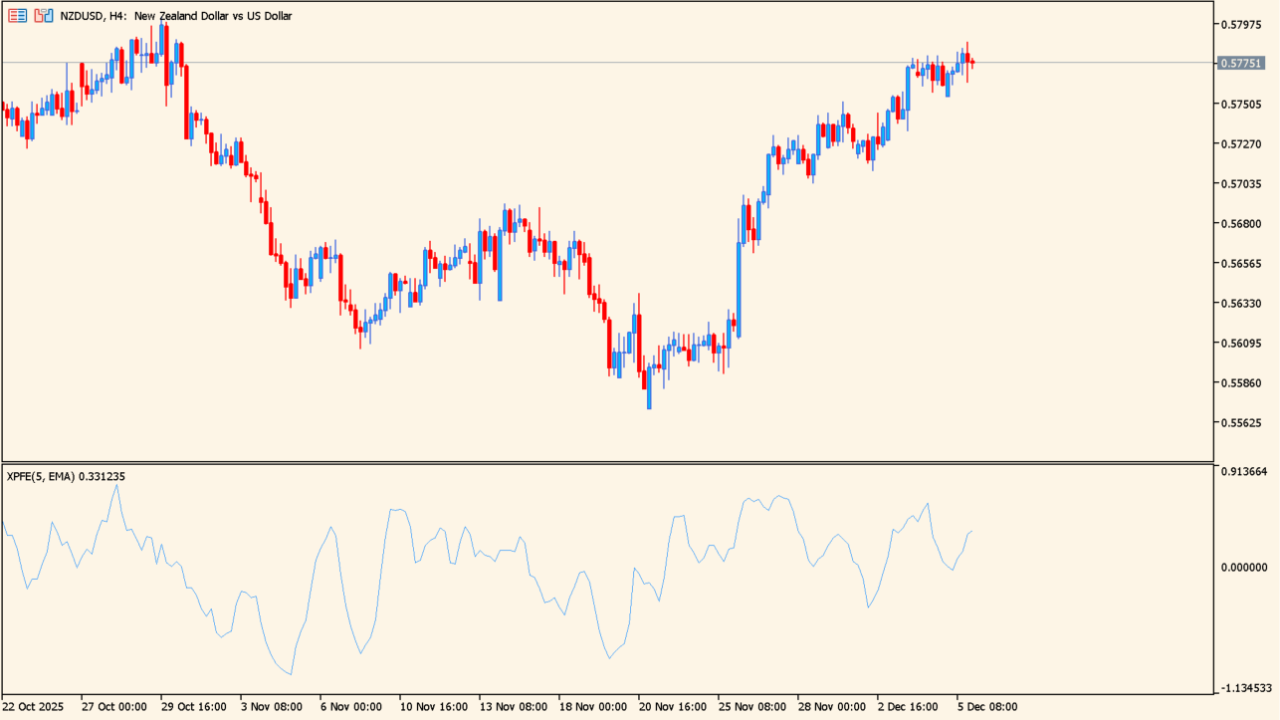This screenshot has width=1280, height=720.
Task: Select the 0.913664 indicator scale value
Action: tap(1244, 471)
